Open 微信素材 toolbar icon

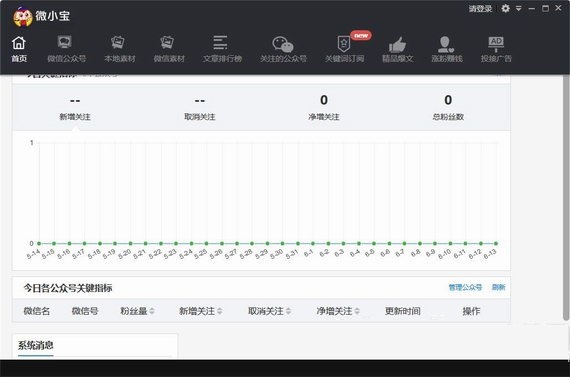[x=167, y=43]
